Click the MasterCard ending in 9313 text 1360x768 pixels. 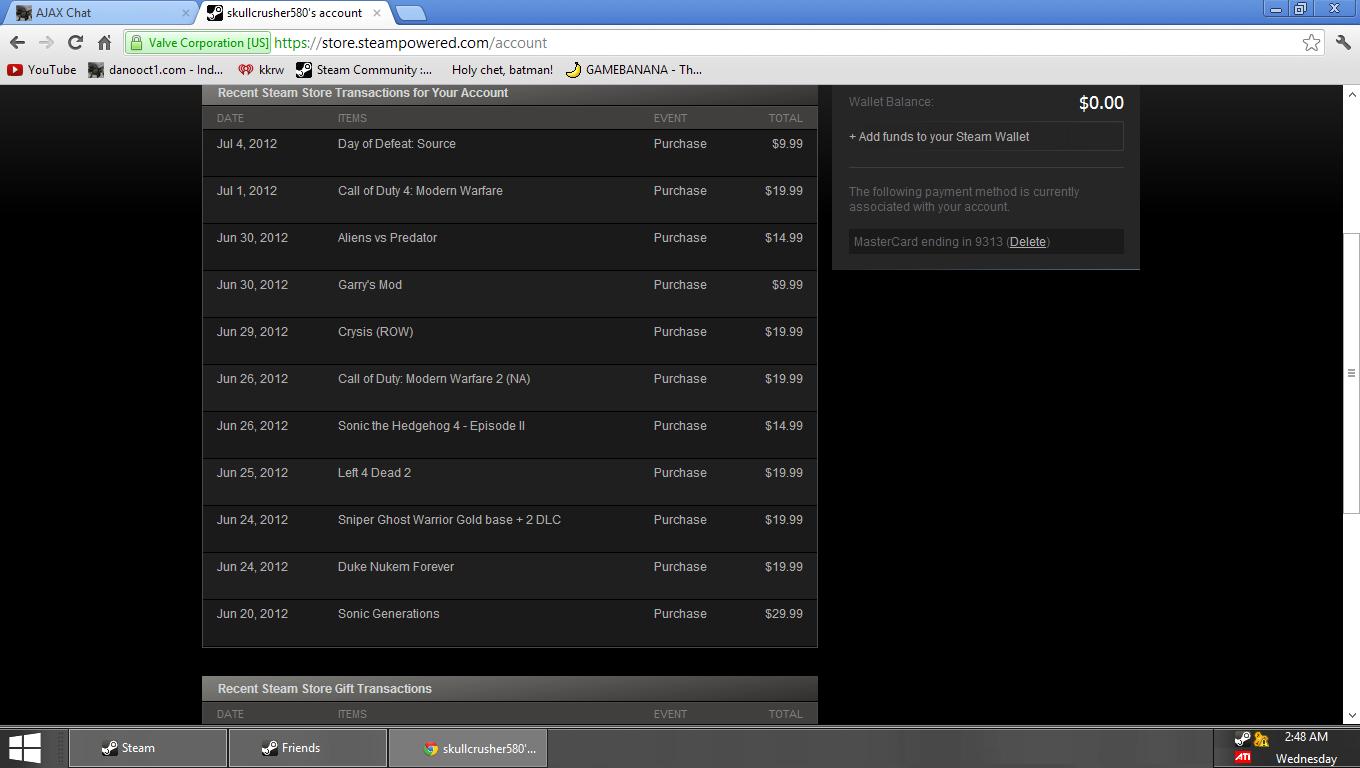click(x=928, y=242)
